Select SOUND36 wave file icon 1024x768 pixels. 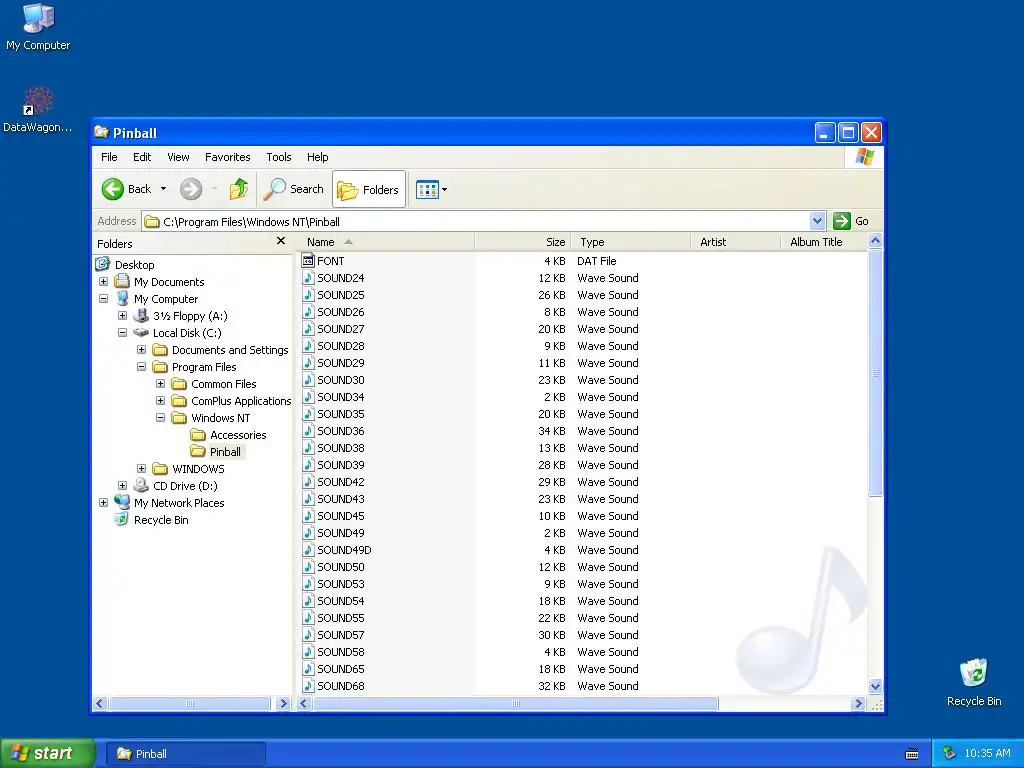pos(308,430)
